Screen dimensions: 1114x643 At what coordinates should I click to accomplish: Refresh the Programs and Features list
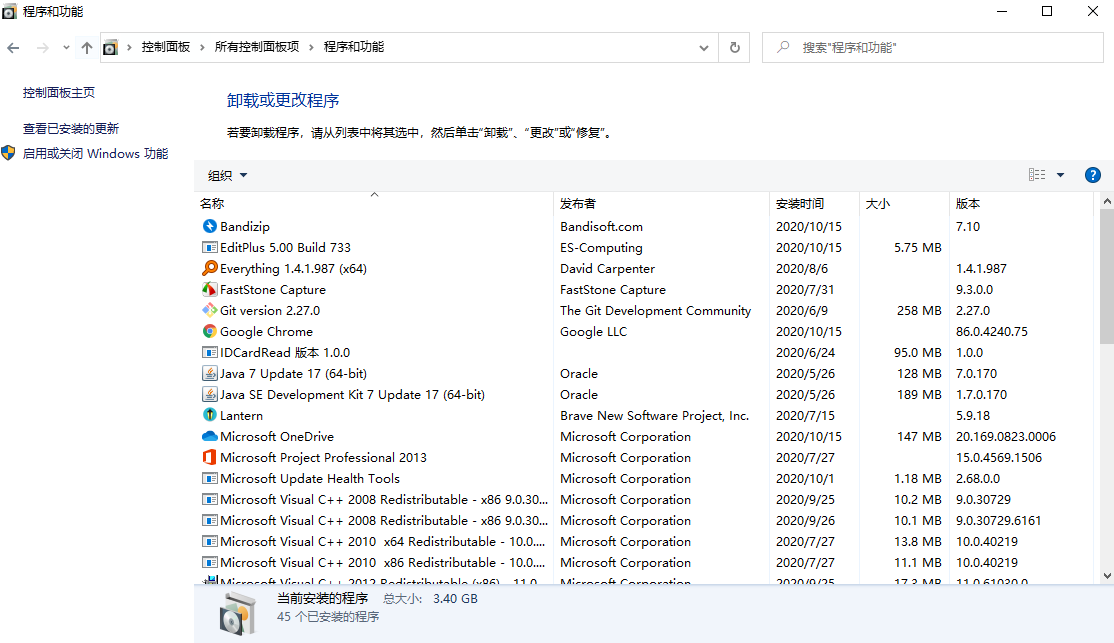pos(735,48)
